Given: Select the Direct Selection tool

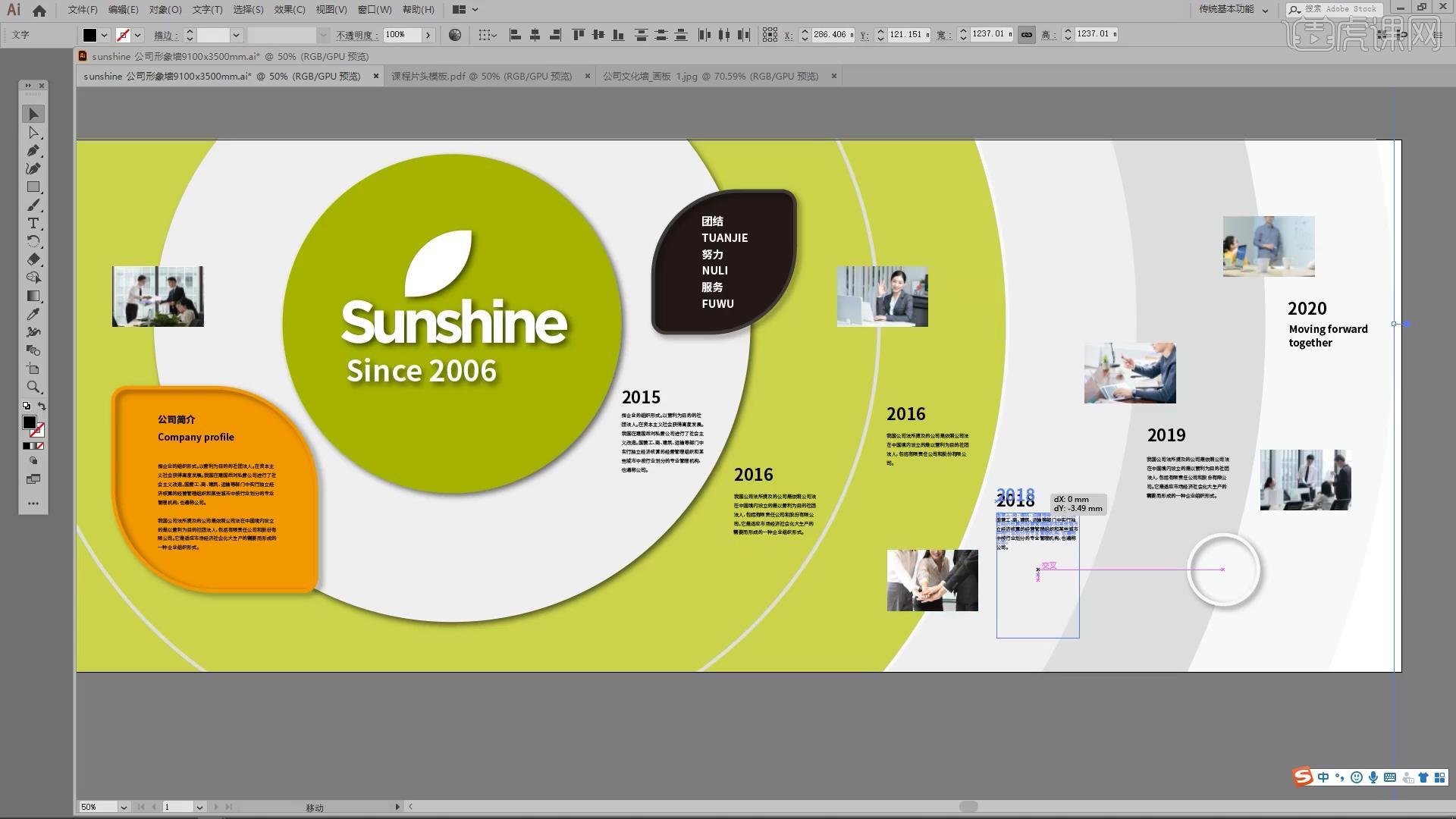Looking at the screenshot, I should click(x=33, y=133).
